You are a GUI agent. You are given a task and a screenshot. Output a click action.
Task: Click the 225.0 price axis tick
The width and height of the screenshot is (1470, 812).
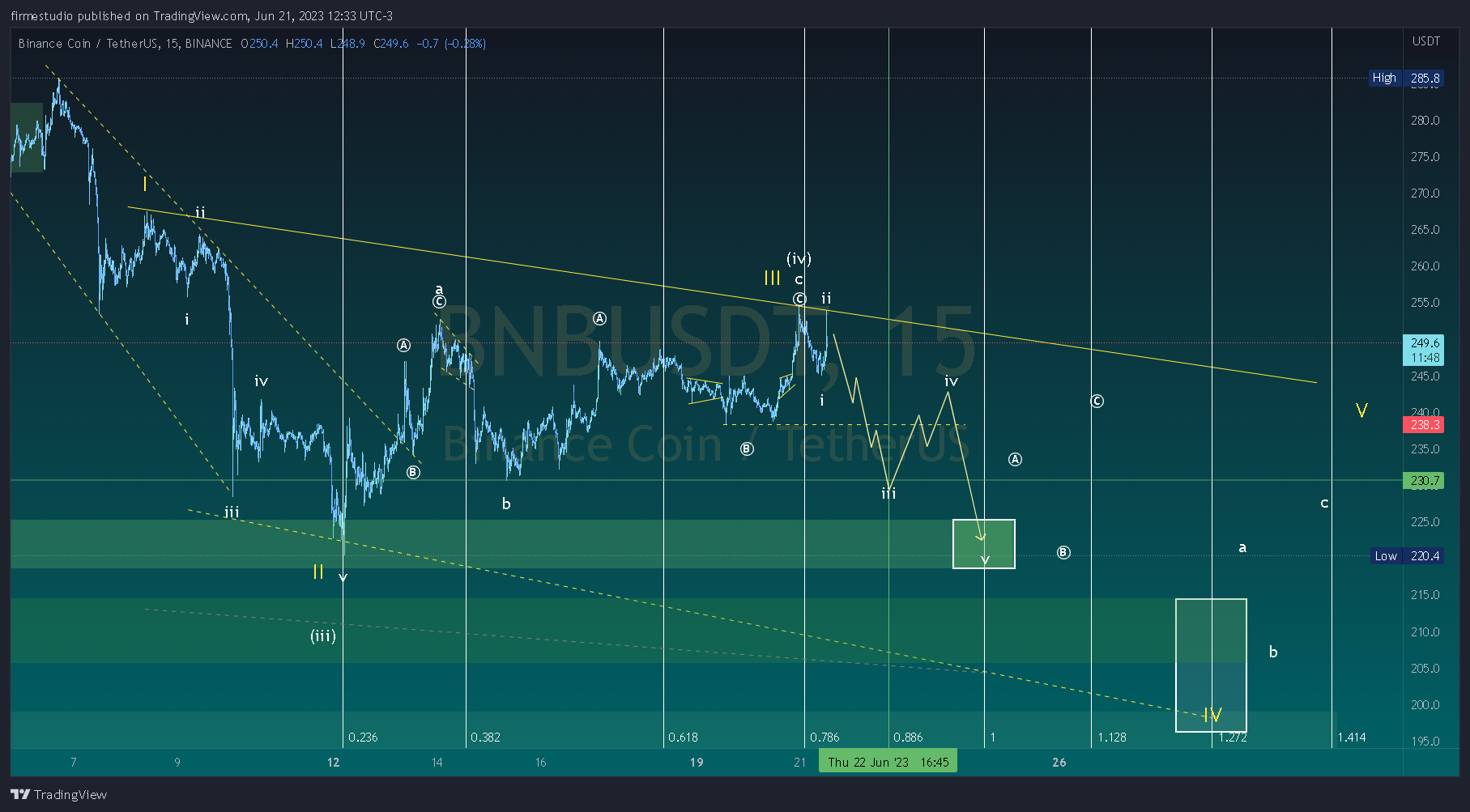pyautogui.click(x=1425, y=522)
